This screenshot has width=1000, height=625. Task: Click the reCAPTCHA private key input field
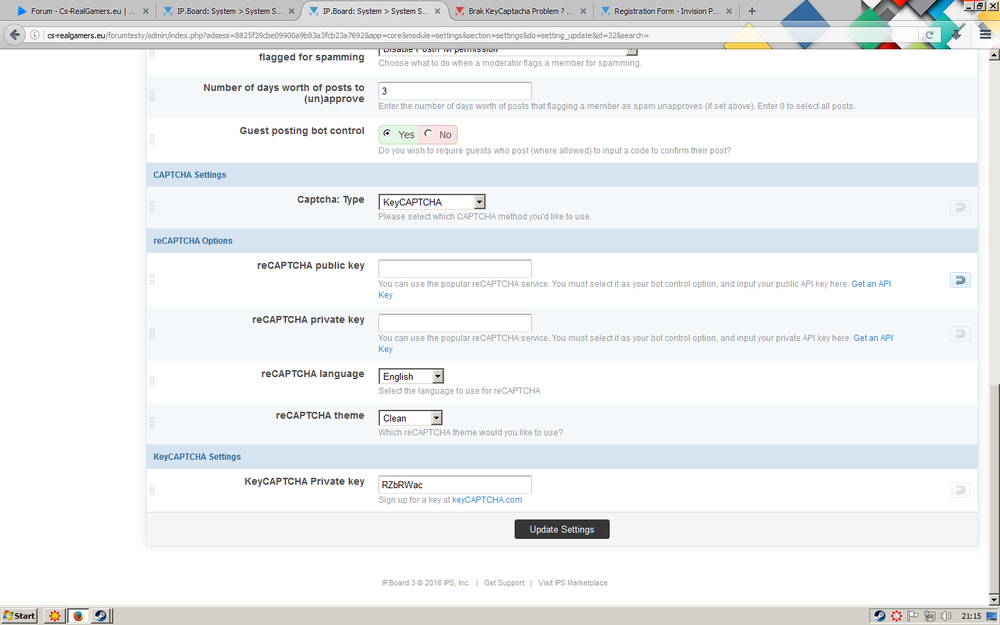click(455, 322)
